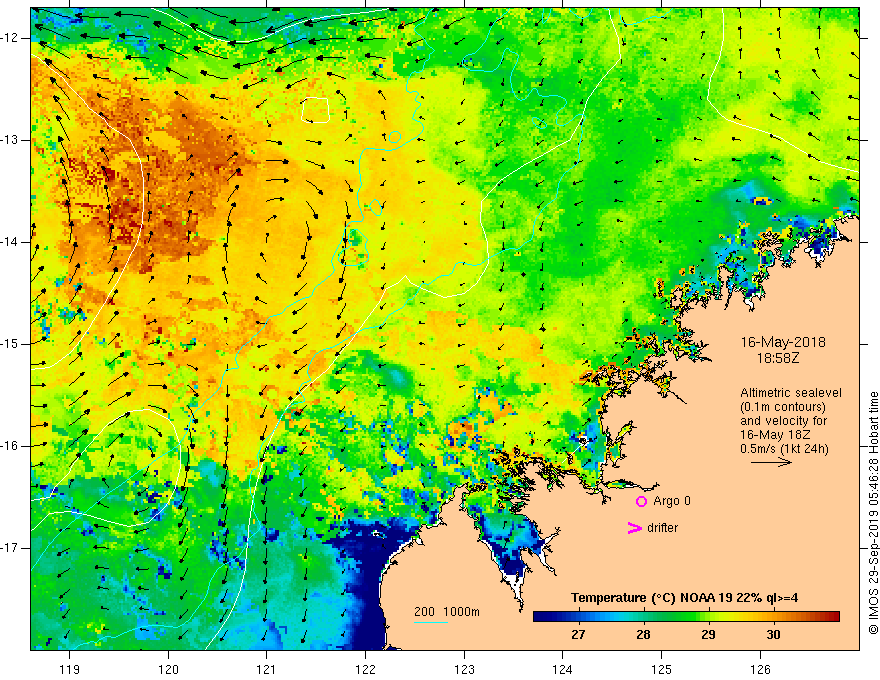
Task: Click the longitude axis label 126
Action: tap(760, 669)
